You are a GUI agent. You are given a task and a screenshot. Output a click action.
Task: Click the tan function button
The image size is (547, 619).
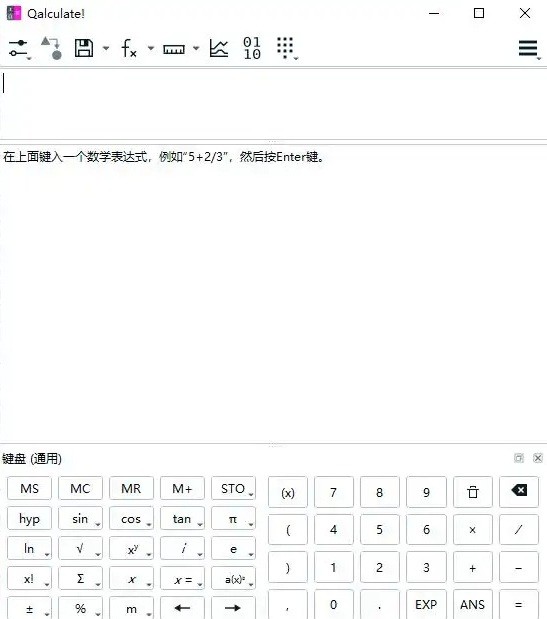(x=182, y=518)
